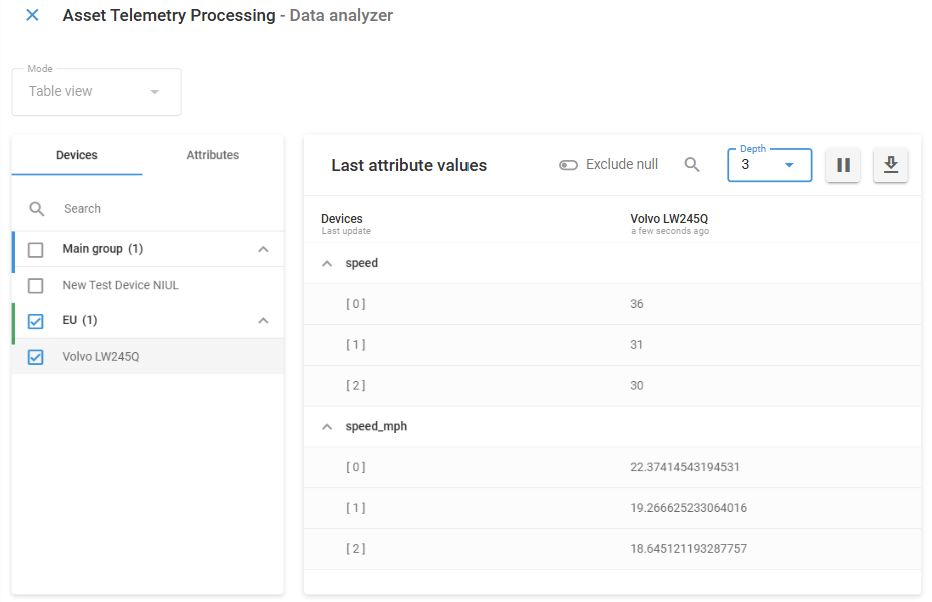The width and height of the screenshot is (932, 602).
Task: Open the Depth dropdown
Action: [x=790, y=165]
